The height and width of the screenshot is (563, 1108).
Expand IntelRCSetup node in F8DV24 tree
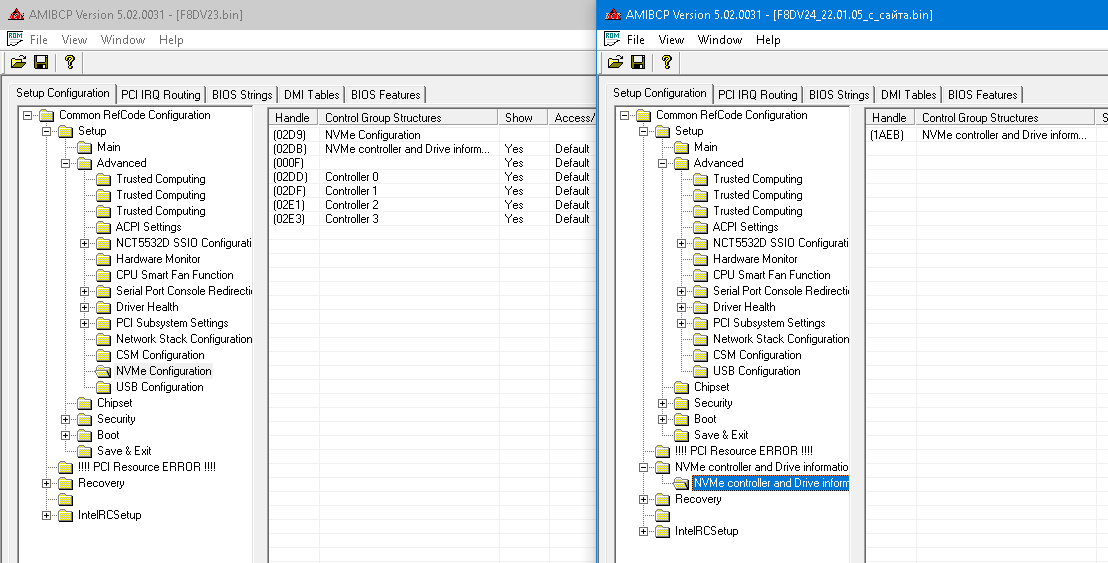click(x=643, y=531)
